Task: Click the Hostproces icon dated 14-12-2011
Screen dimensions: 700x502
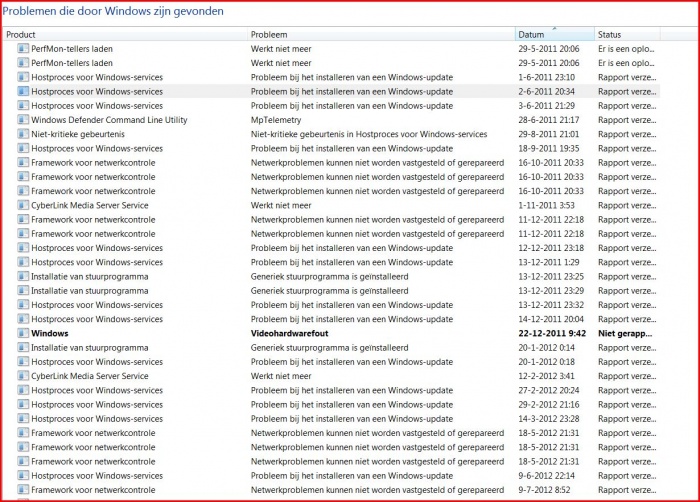Action: click(23, 319)
